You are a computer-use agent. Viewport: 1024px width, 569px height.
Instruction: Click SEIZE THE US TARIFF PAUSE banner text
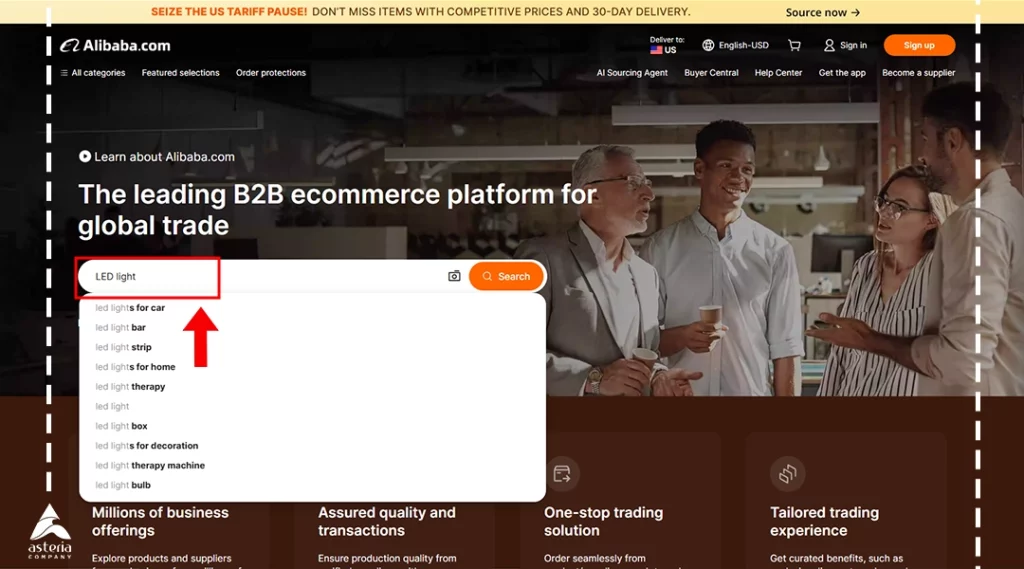(229, 12)
